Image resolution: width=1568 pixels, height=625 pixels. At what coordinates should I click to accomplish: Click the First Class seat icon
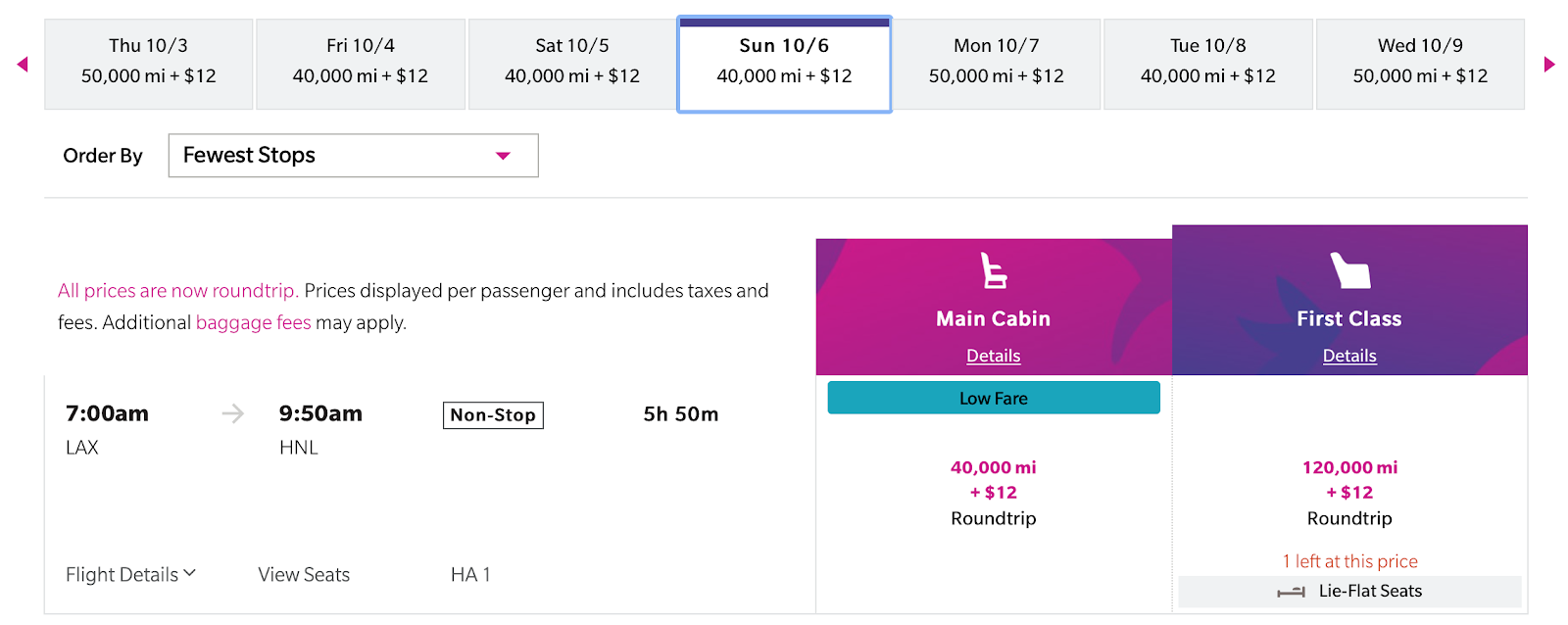point(1349,270)
